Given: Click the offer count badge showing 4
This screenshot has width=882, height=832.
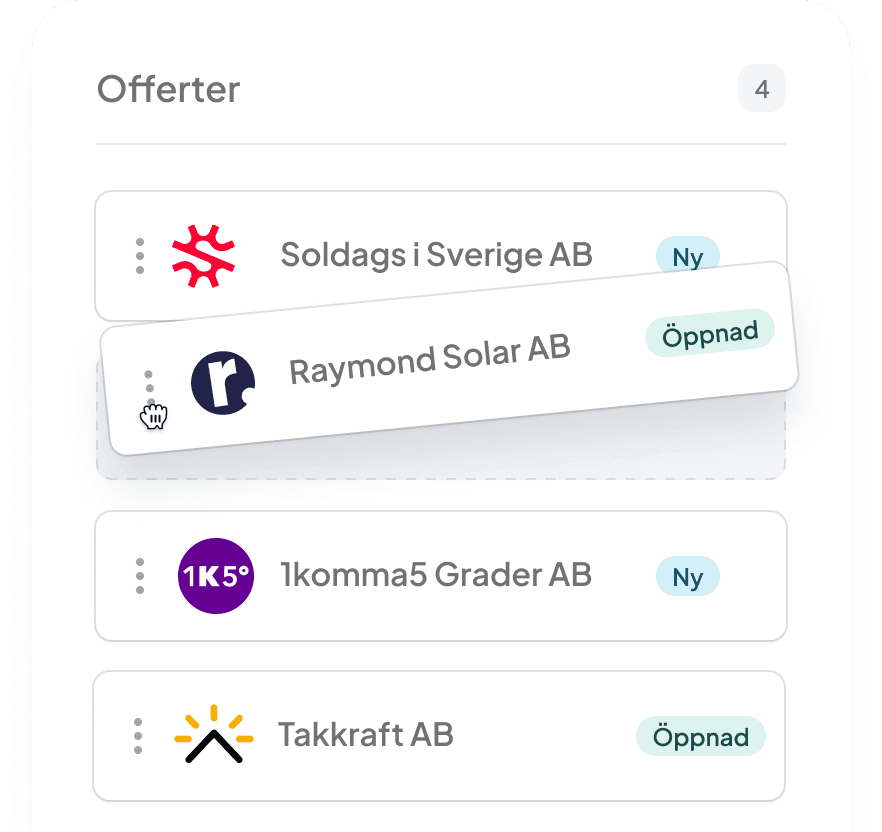Looking at the screenshot, I should (761, 89).
